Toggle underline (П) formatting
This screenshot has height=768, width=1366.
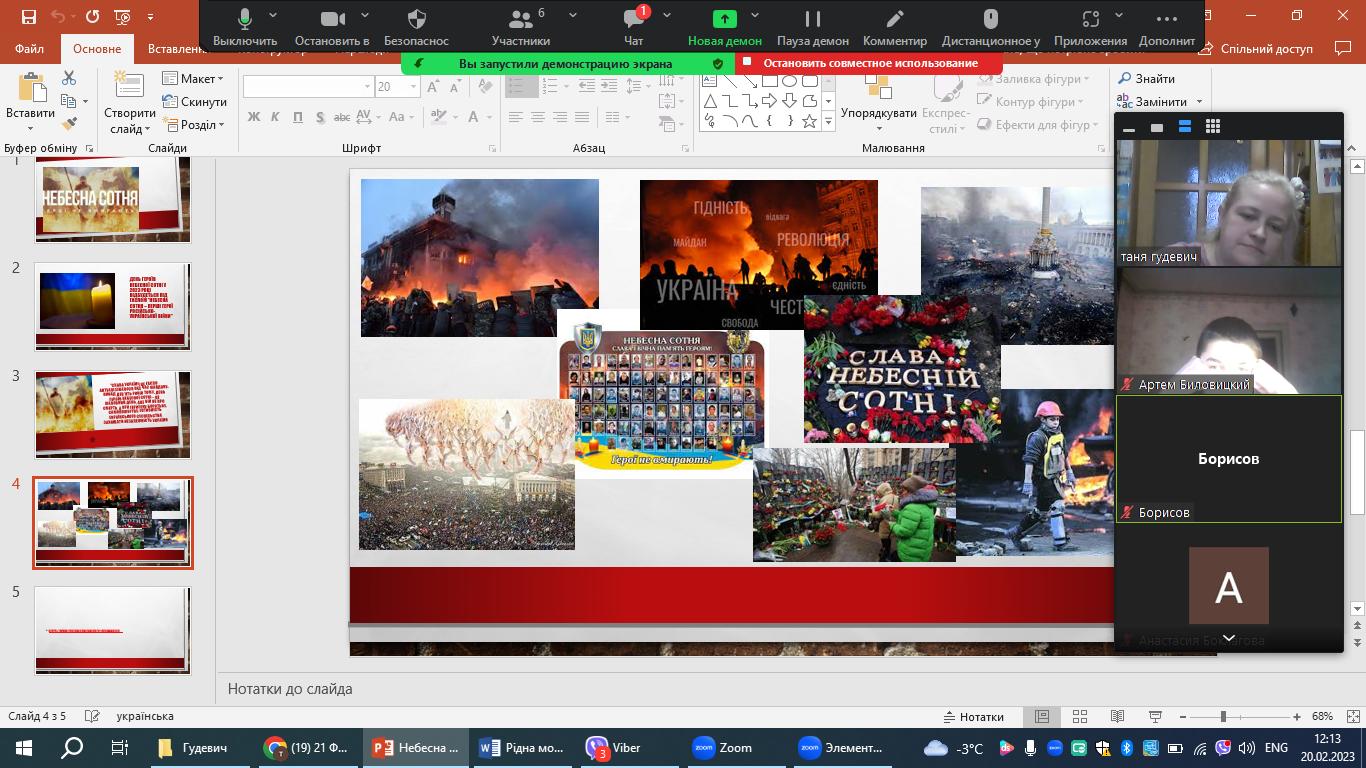pyautogui.click(x=298, y=117)
